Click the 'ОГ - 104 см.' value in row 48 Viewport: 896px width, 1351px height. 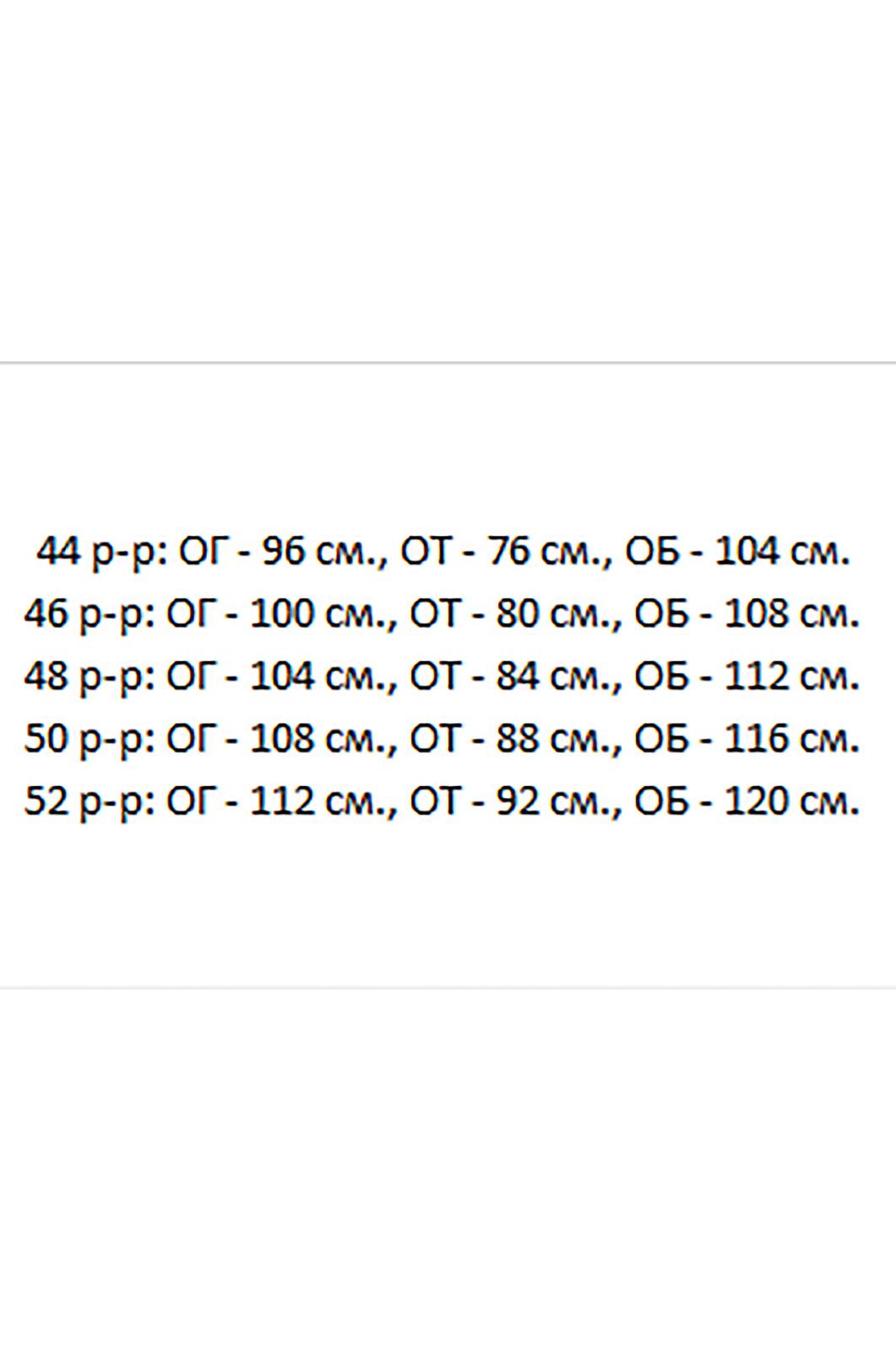tap(281, 677)
